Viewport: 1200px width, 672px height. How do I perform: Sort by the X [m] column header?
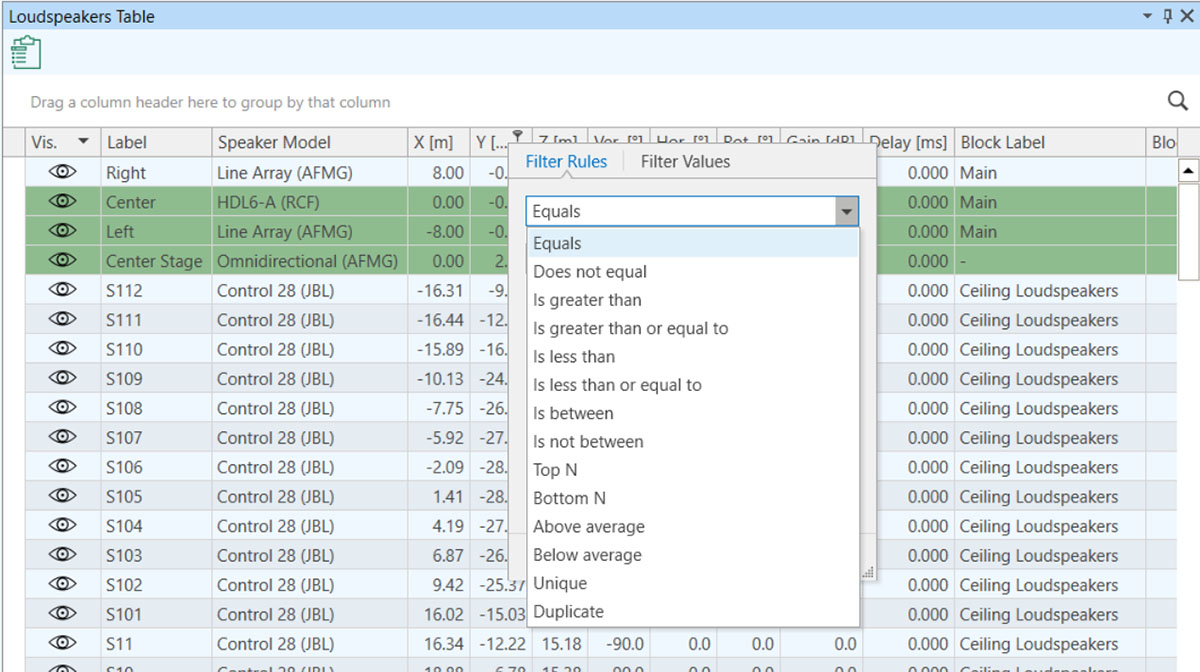pos(438,142)
